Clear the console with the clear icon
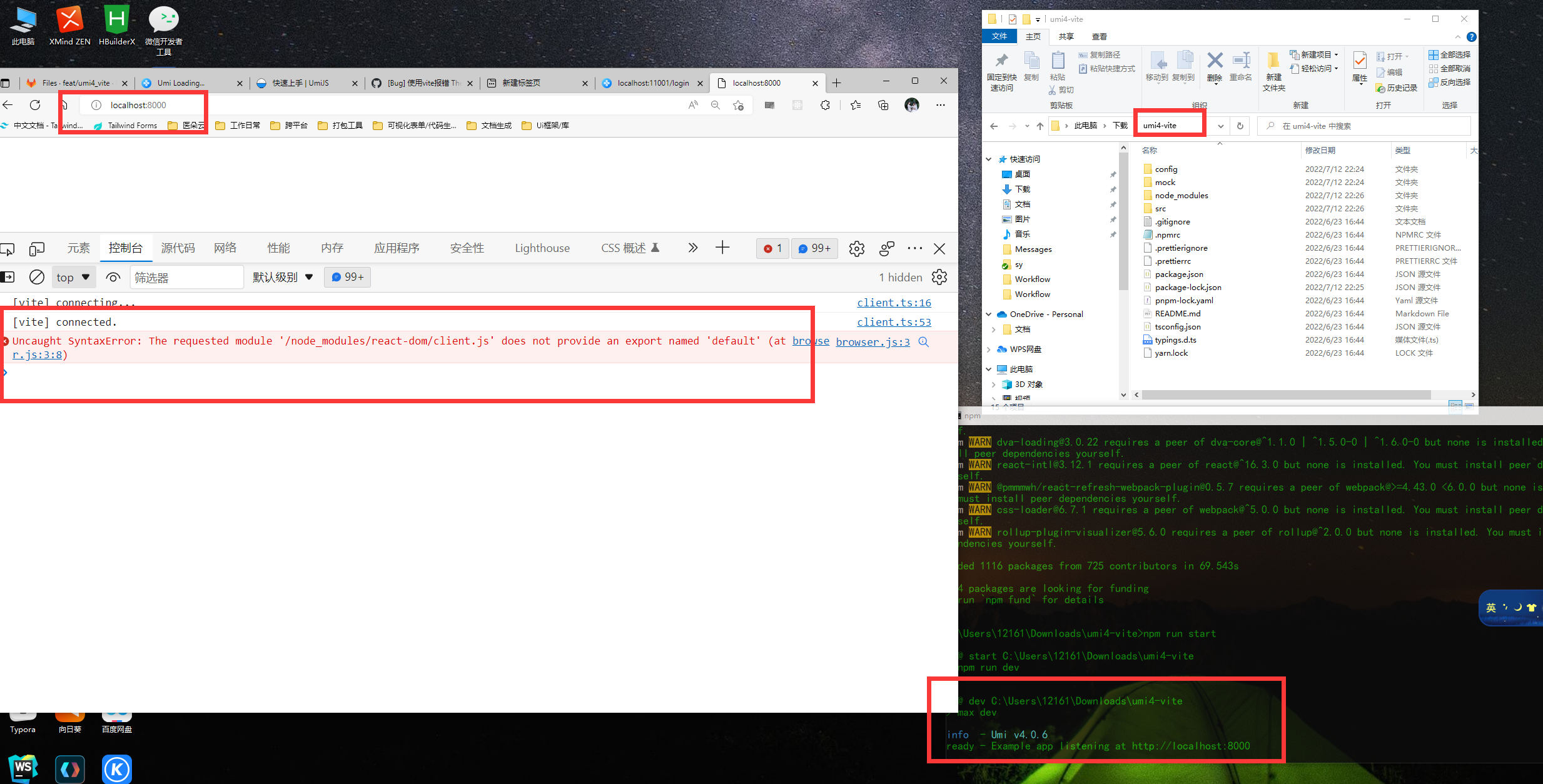Screen dimensions: 1543x784 36,277
